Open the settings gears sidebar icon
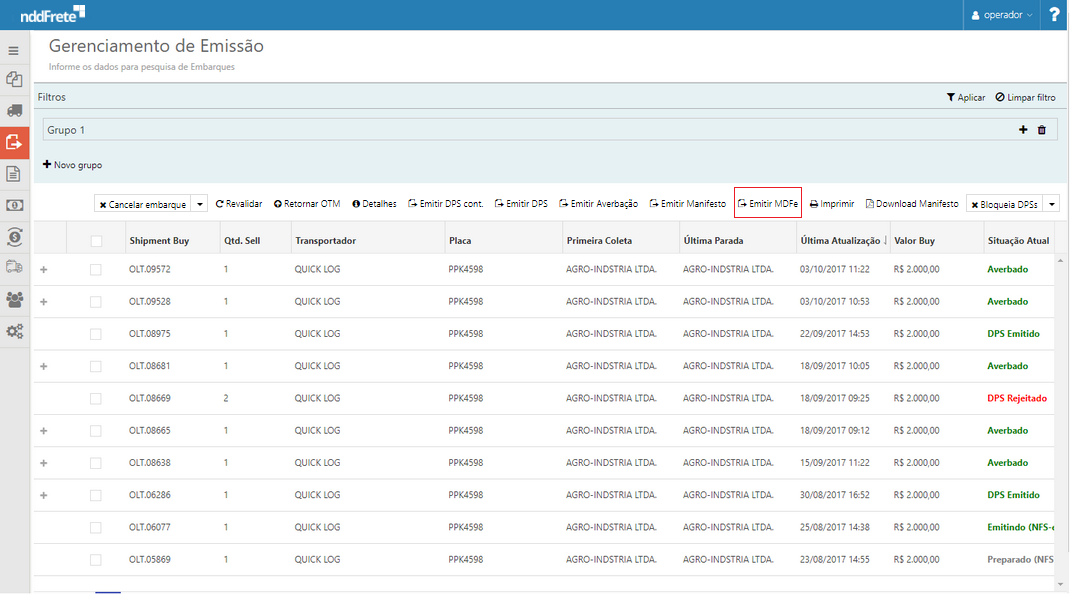The width and height of the screenshot is (1070, 595). tap(14, 331)
